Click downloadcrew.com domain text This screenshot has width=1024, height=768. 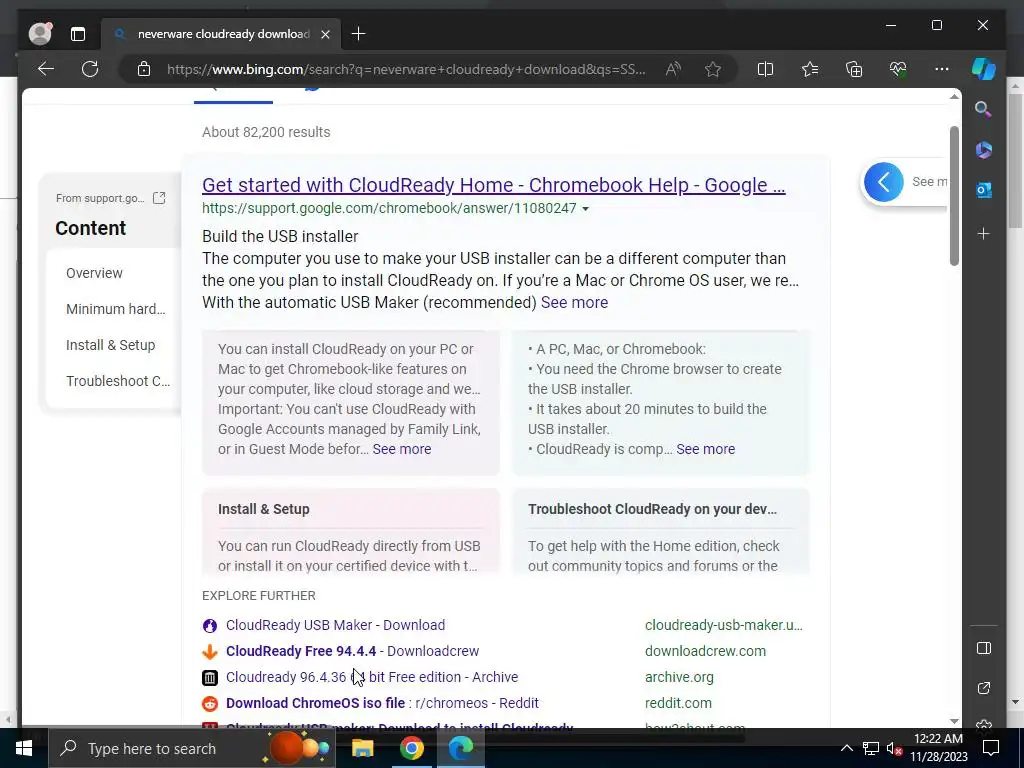click(x=705, y=651)
